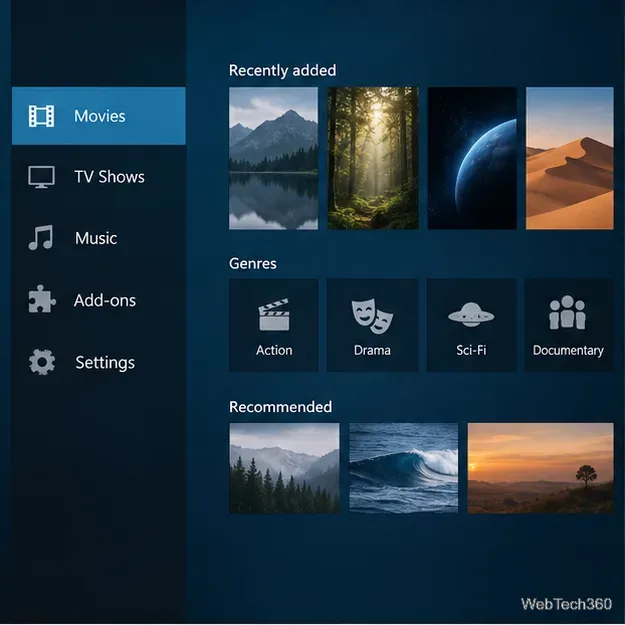Screen dimensions: 625x625
Task: Click the Music note icon
Action: pyautogui.click(x=41, y=238)
